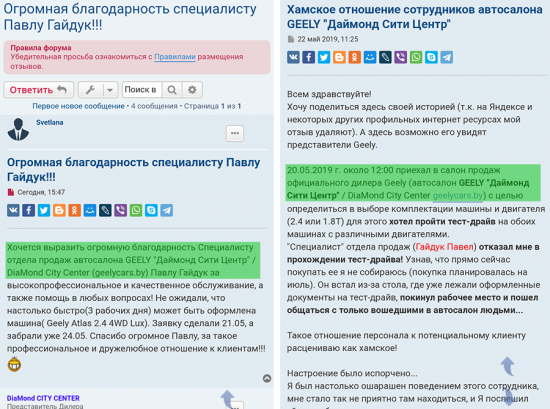Open Svetlana's user profile link

[x=49, y=122]
